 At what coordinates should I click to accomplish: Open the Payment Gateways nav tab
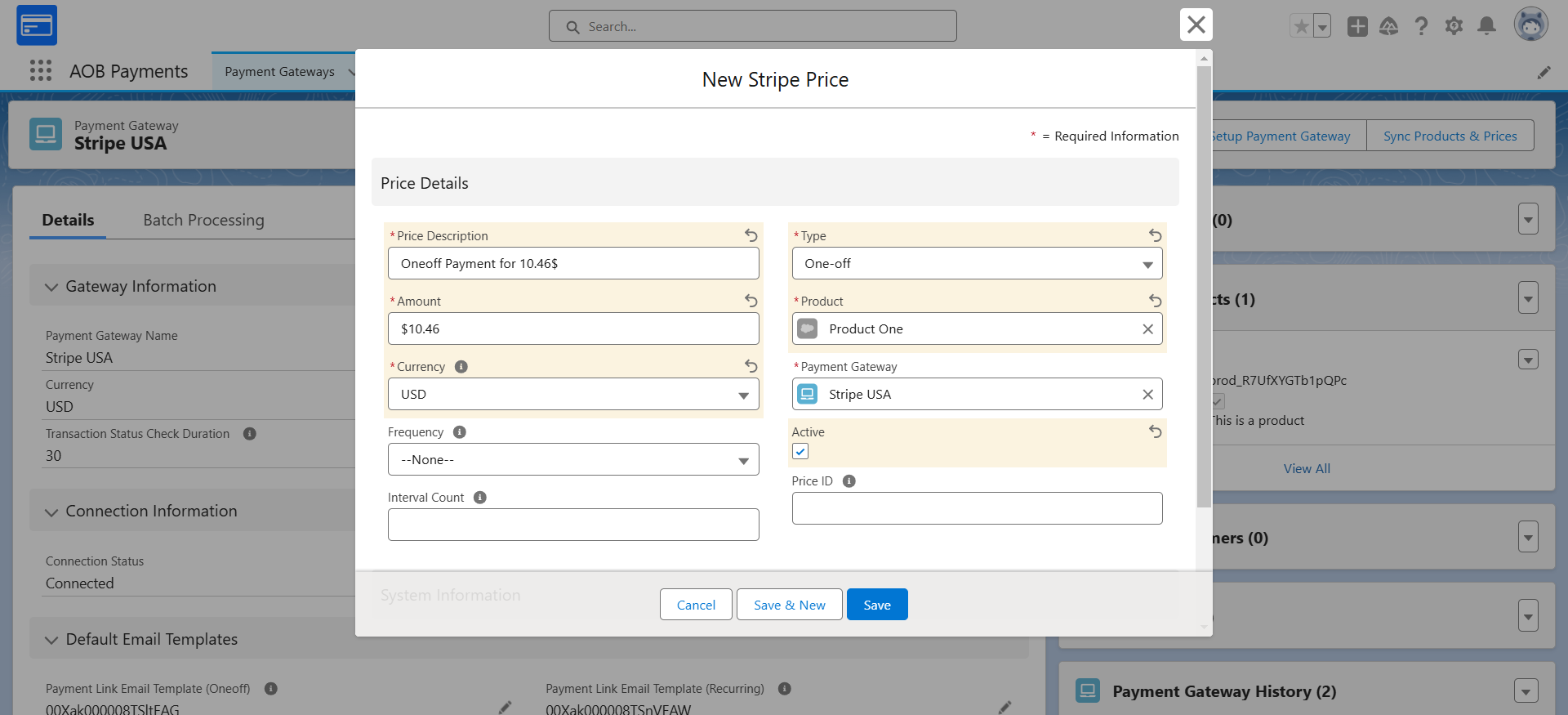pyautogui.click(x=279, y=72)
